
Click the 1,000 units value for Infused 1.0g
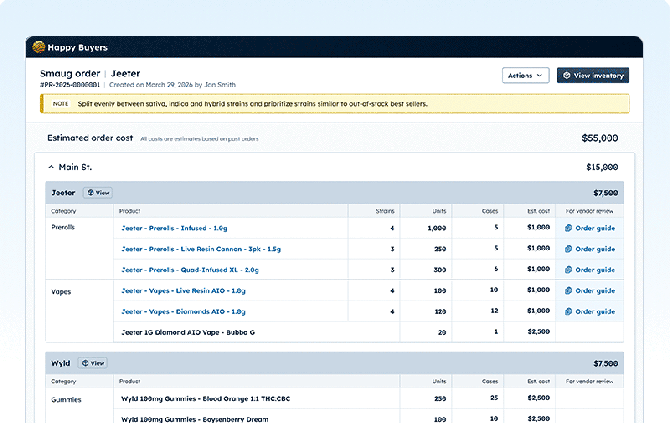point(437,228)
